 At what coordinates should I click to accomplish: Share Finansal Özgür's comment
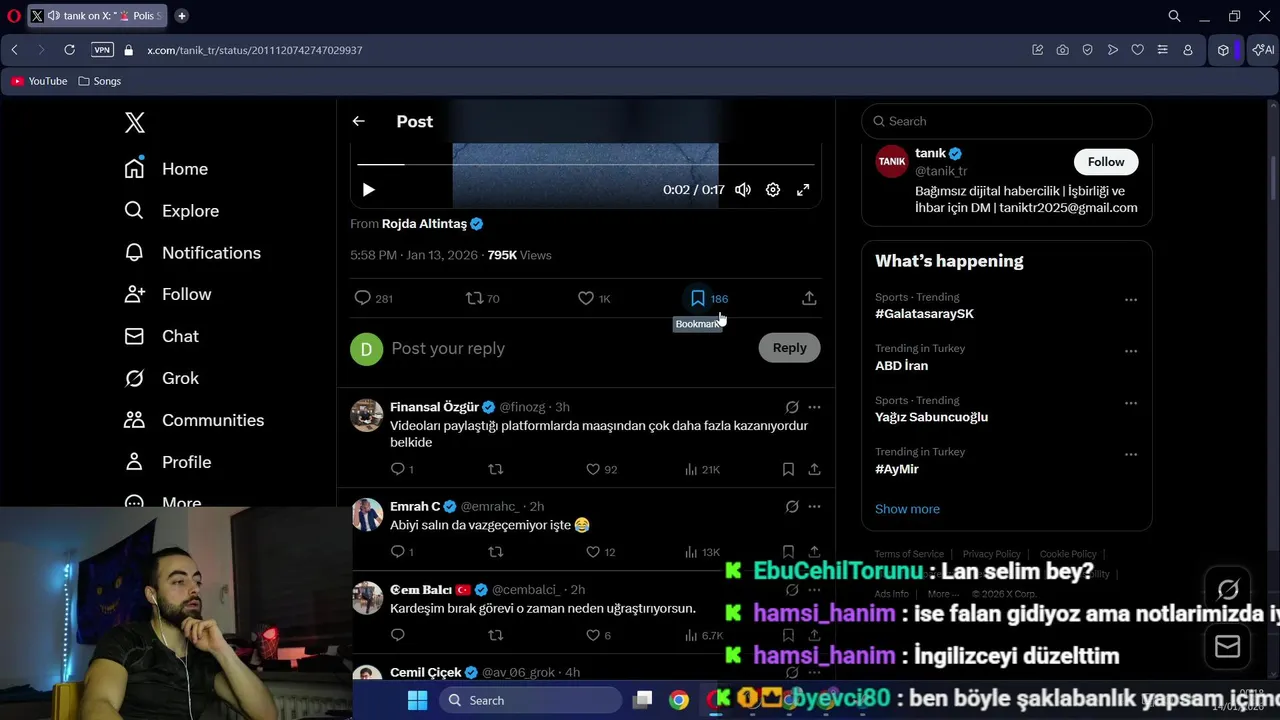[x=814, y=469]
